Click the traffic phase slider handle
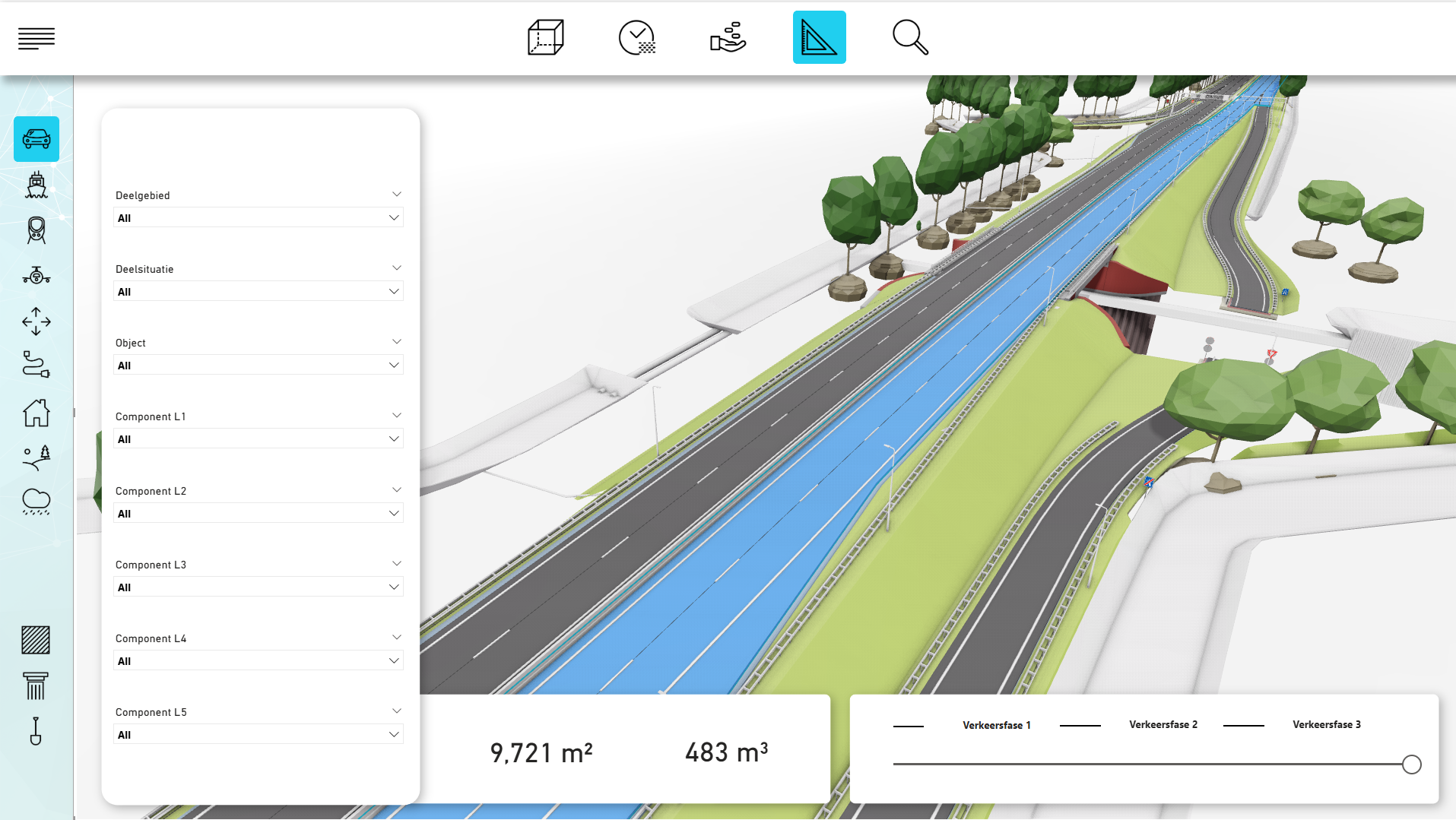The height and width of the screenshot is (820, 1456). point(1411,765)
